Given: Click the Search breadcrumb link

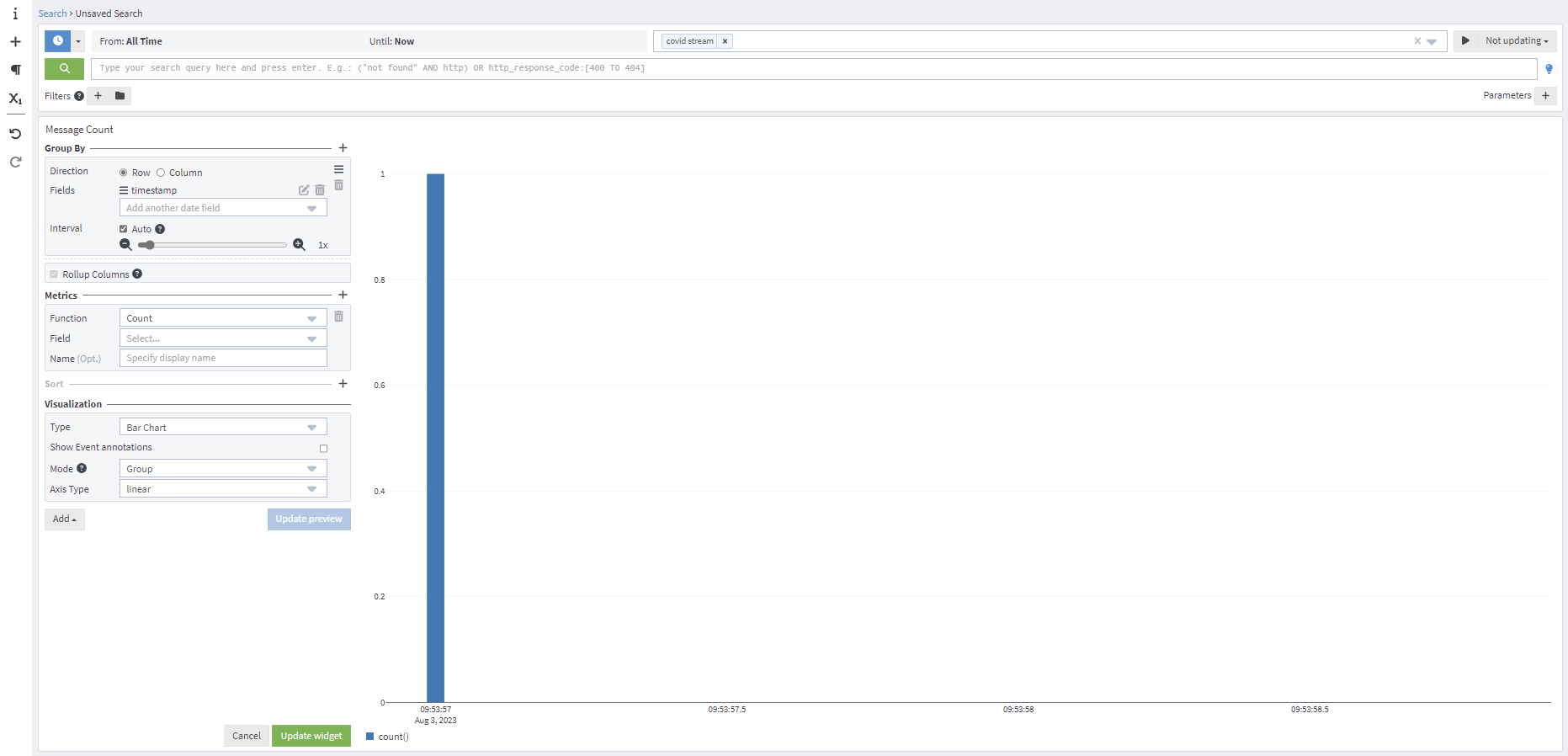Looking at the screenshot, I should click(52, 13).
